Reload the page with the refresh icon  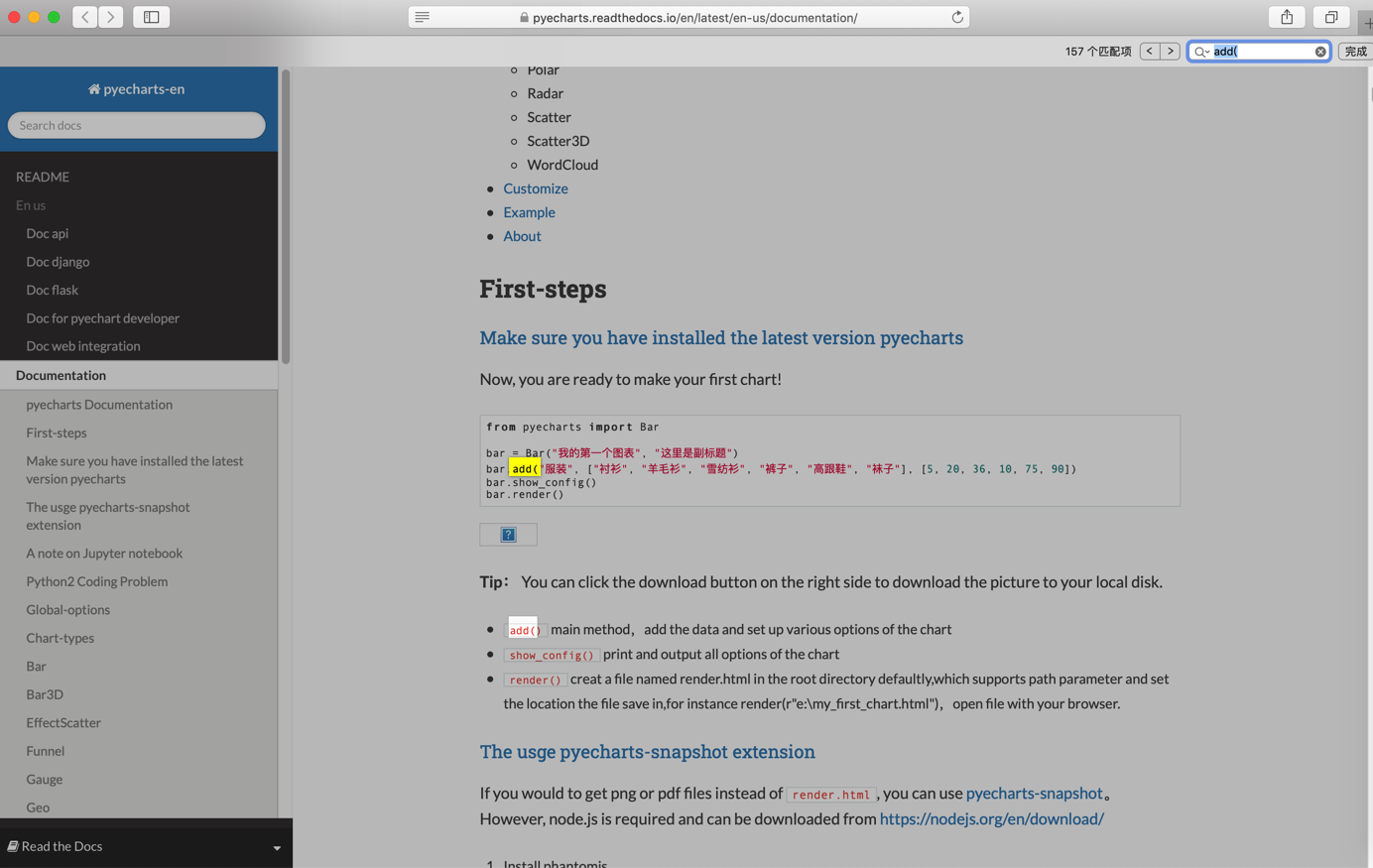coord(957,17)
